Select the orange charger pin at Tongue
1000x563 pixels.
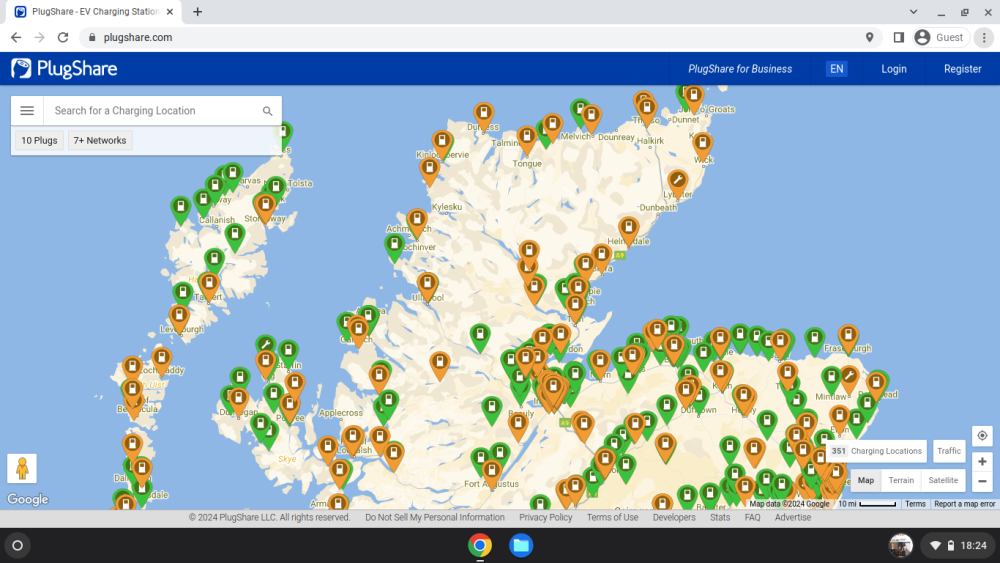(526, 138)
